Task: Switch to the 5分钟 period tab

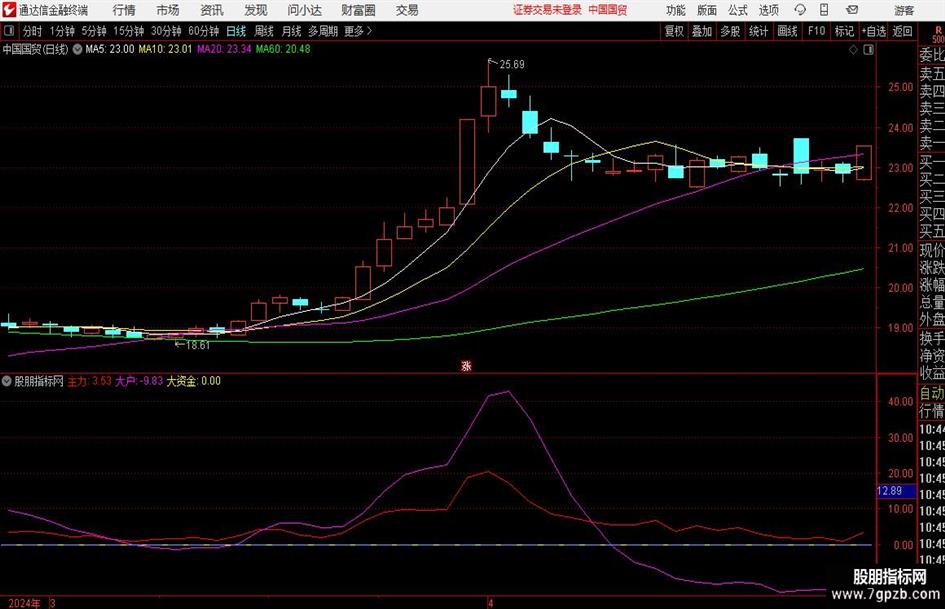Action: coord(94,31)
